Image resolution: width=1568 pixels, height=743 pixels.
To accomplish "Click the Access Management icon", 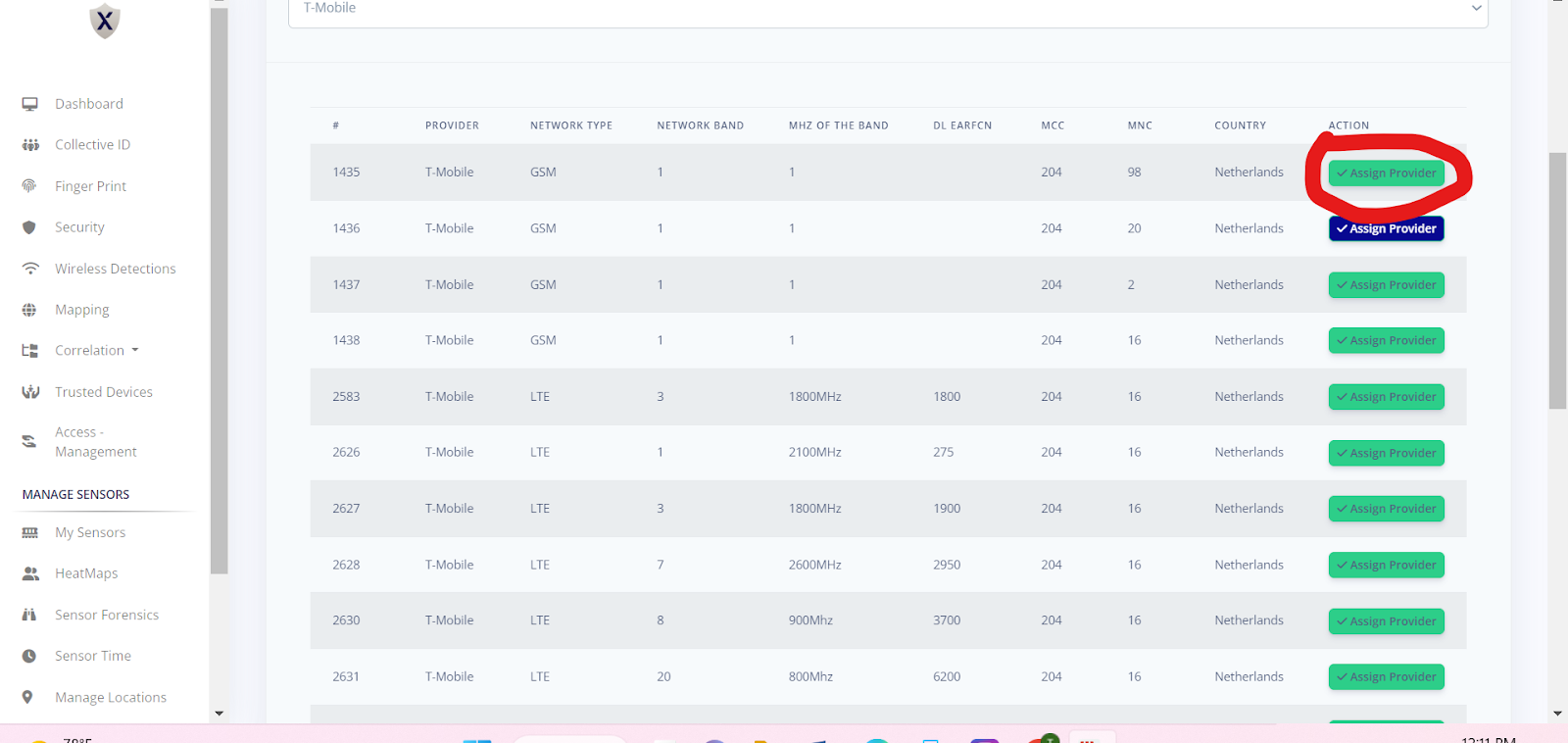I will pos(29,441).
